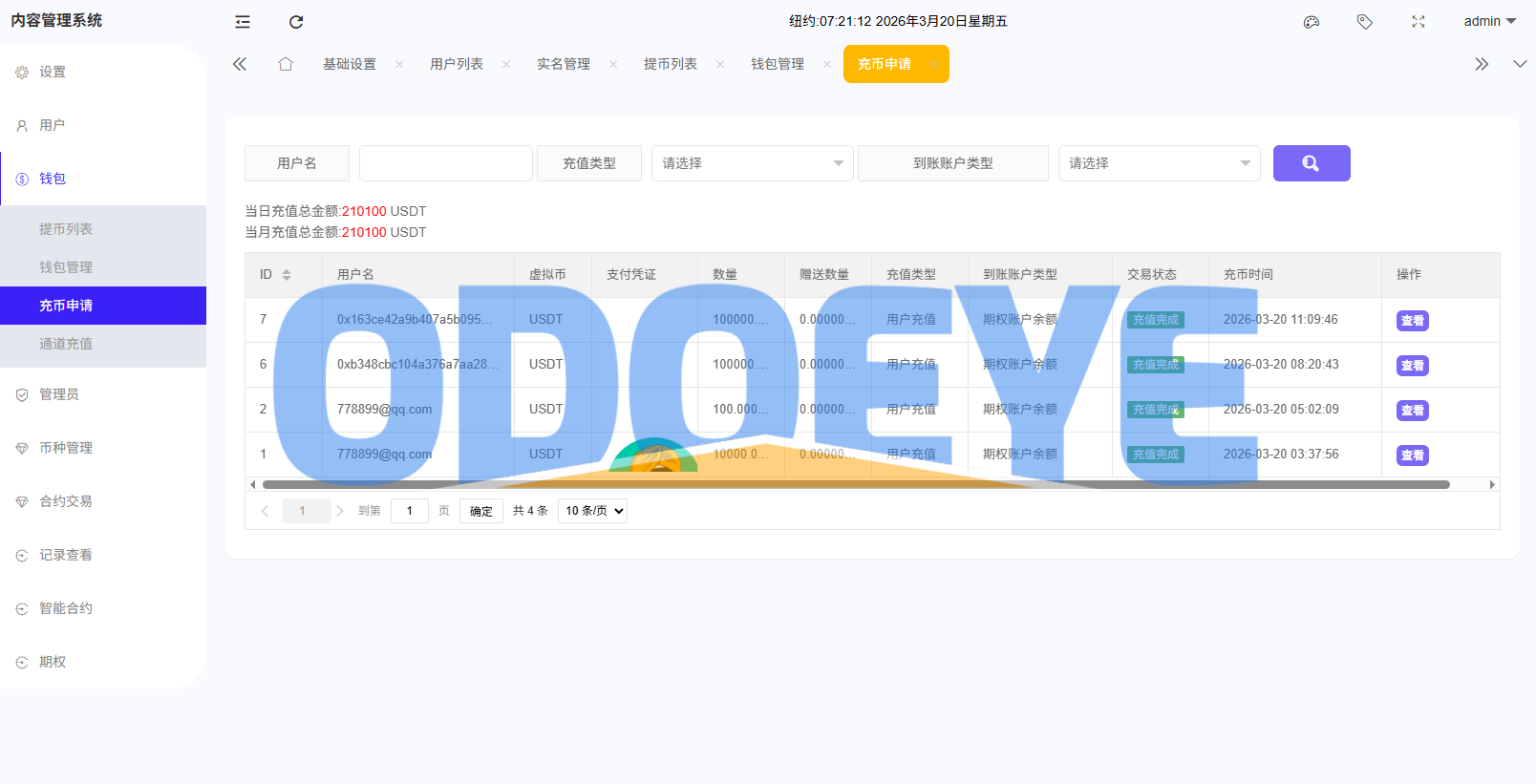Expand the admin user menu

(1489, 21)
